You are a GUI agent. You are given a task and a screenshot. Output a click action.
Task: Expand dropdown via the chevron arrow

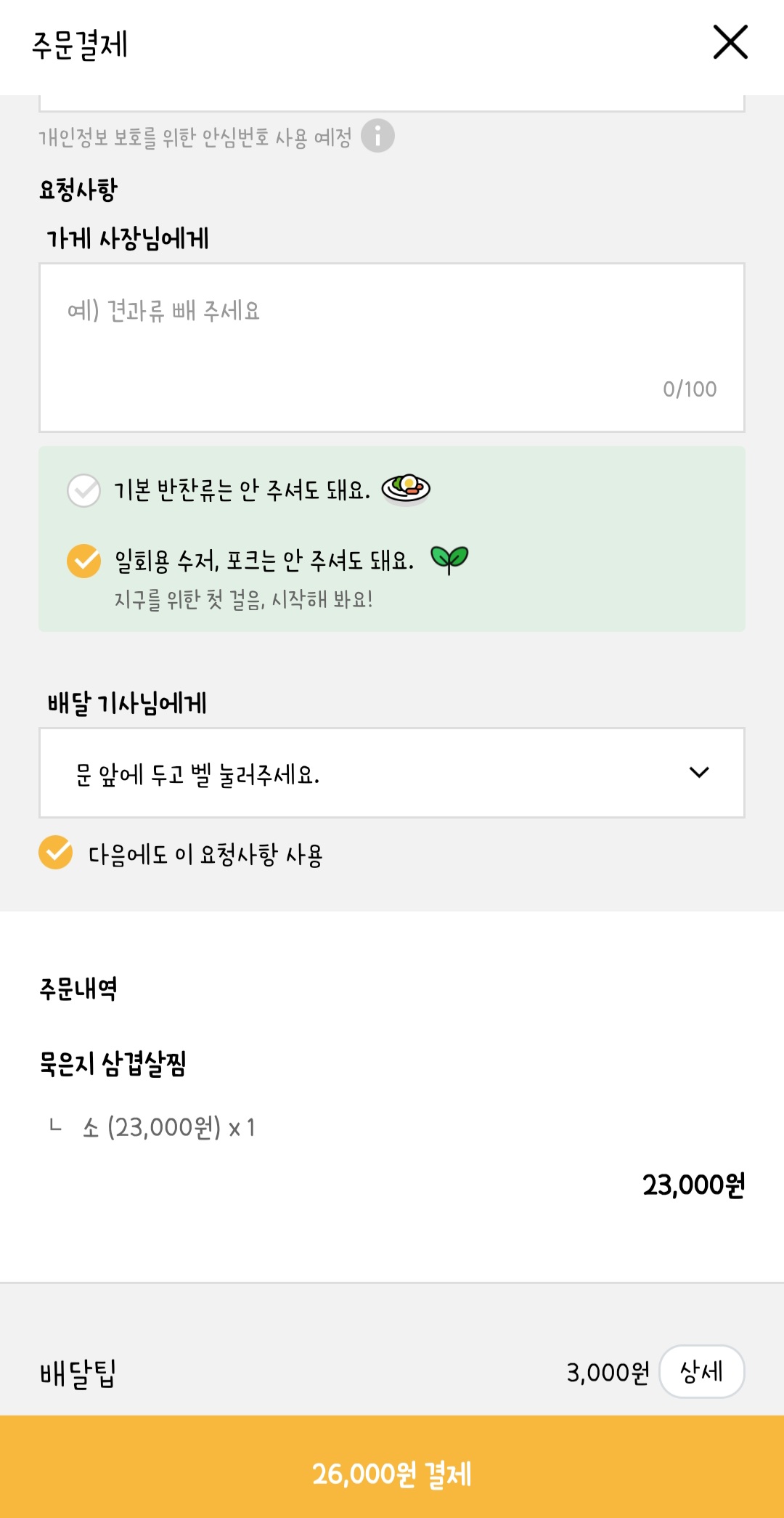698,773
